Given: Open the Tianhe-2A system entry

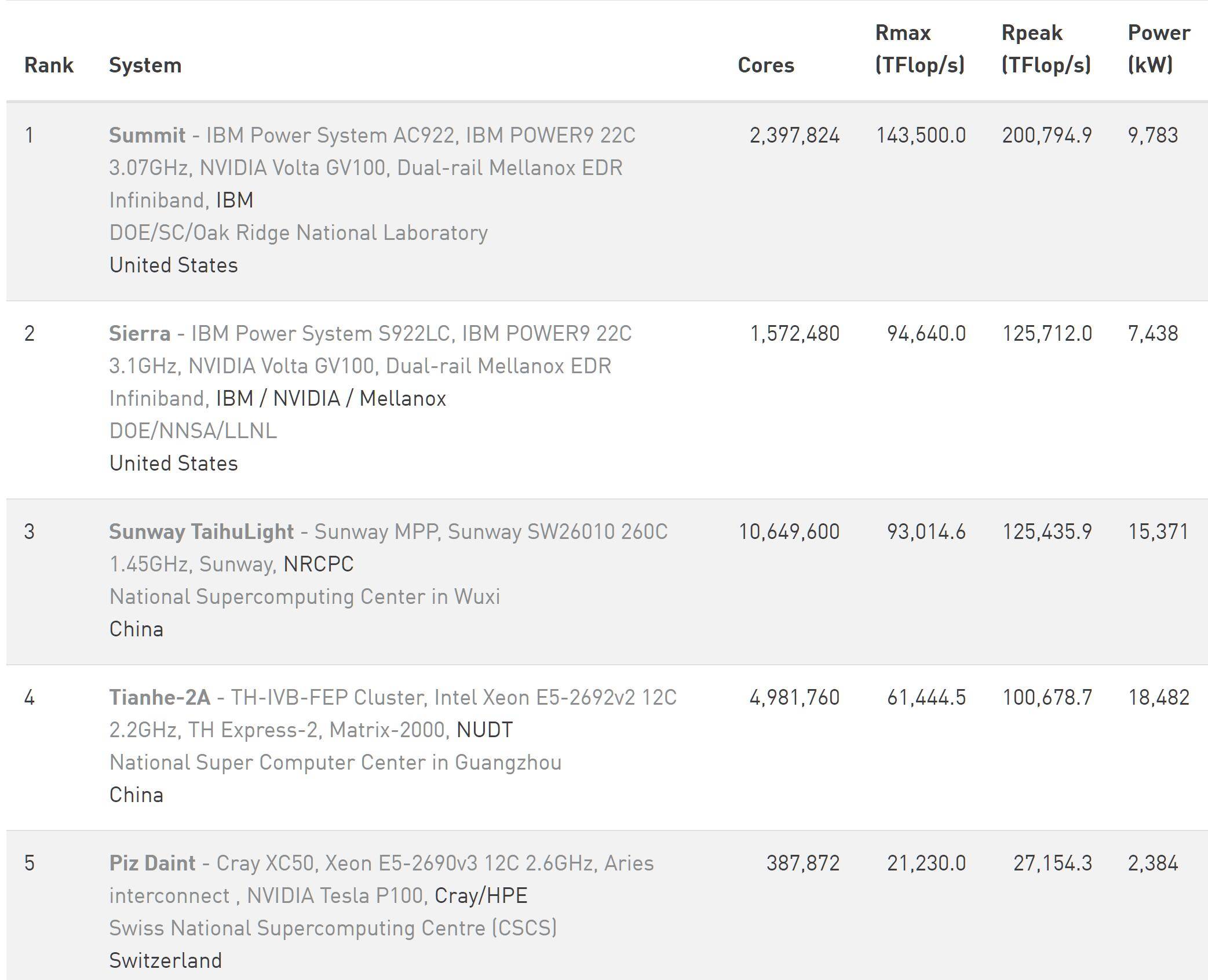Looking at the screenshot, I should 159,697.
